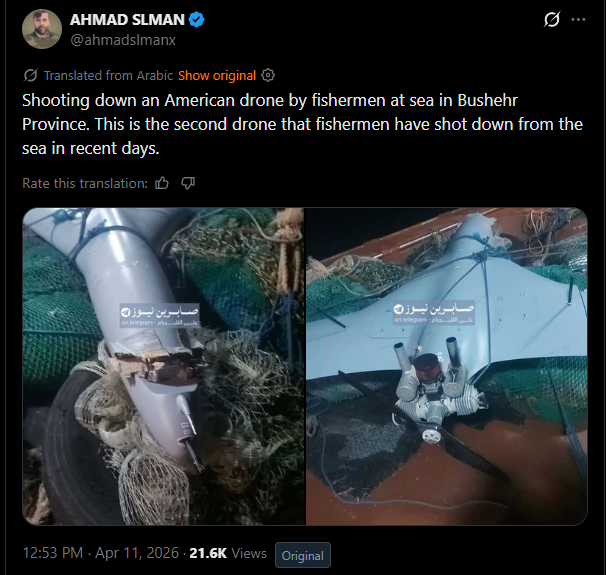This screenshot has height=575, width=606.
Task: Rate the translation with thumbs up
Action: coord(162,183)
